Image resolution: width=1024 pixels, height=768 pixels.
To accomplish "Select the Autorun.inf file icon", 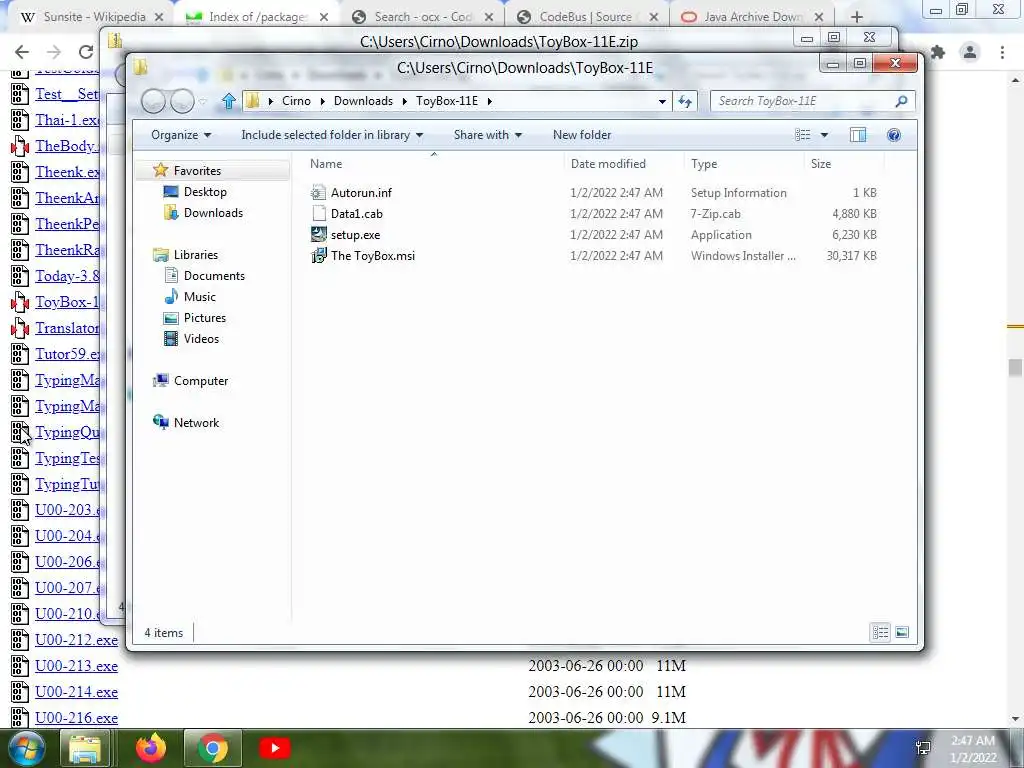I will tap(318, 193).
